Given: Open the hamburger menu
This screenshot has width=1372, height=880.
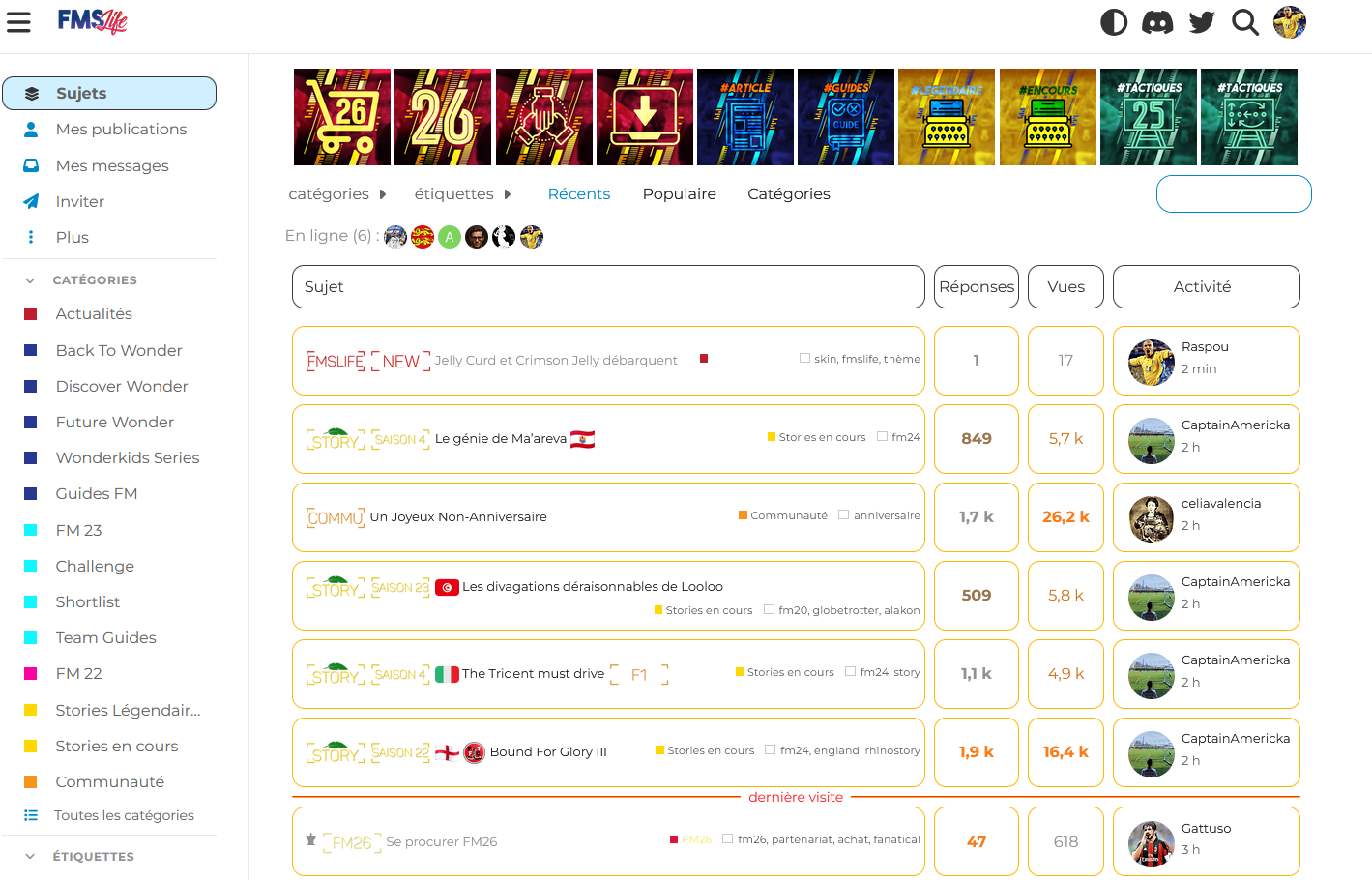Looking at the screenshot, I should point(19,22).
